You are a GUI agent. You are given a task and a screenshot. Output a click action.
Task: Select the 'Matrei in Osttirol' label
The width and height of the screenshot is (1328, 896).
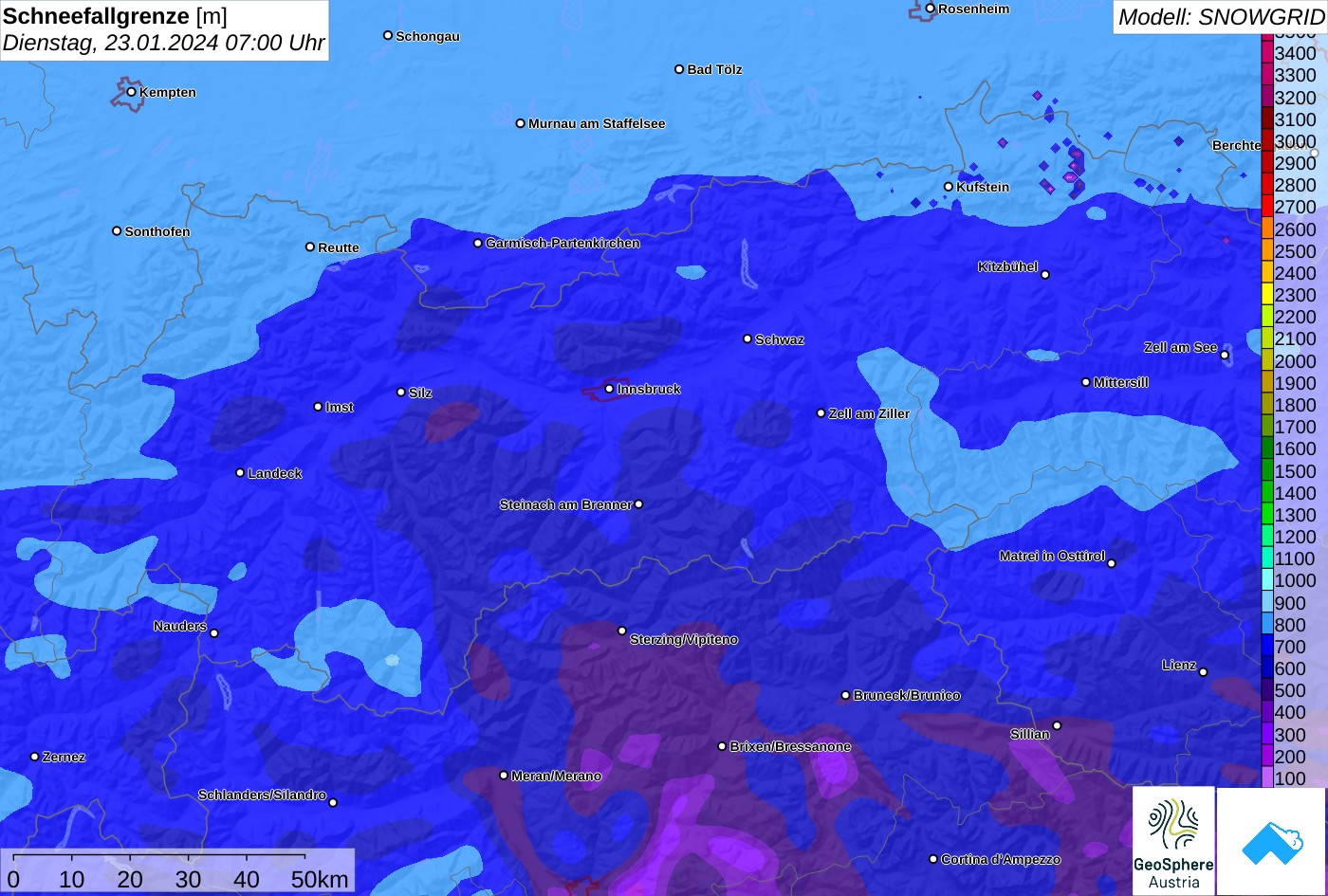click(1052, 556)
